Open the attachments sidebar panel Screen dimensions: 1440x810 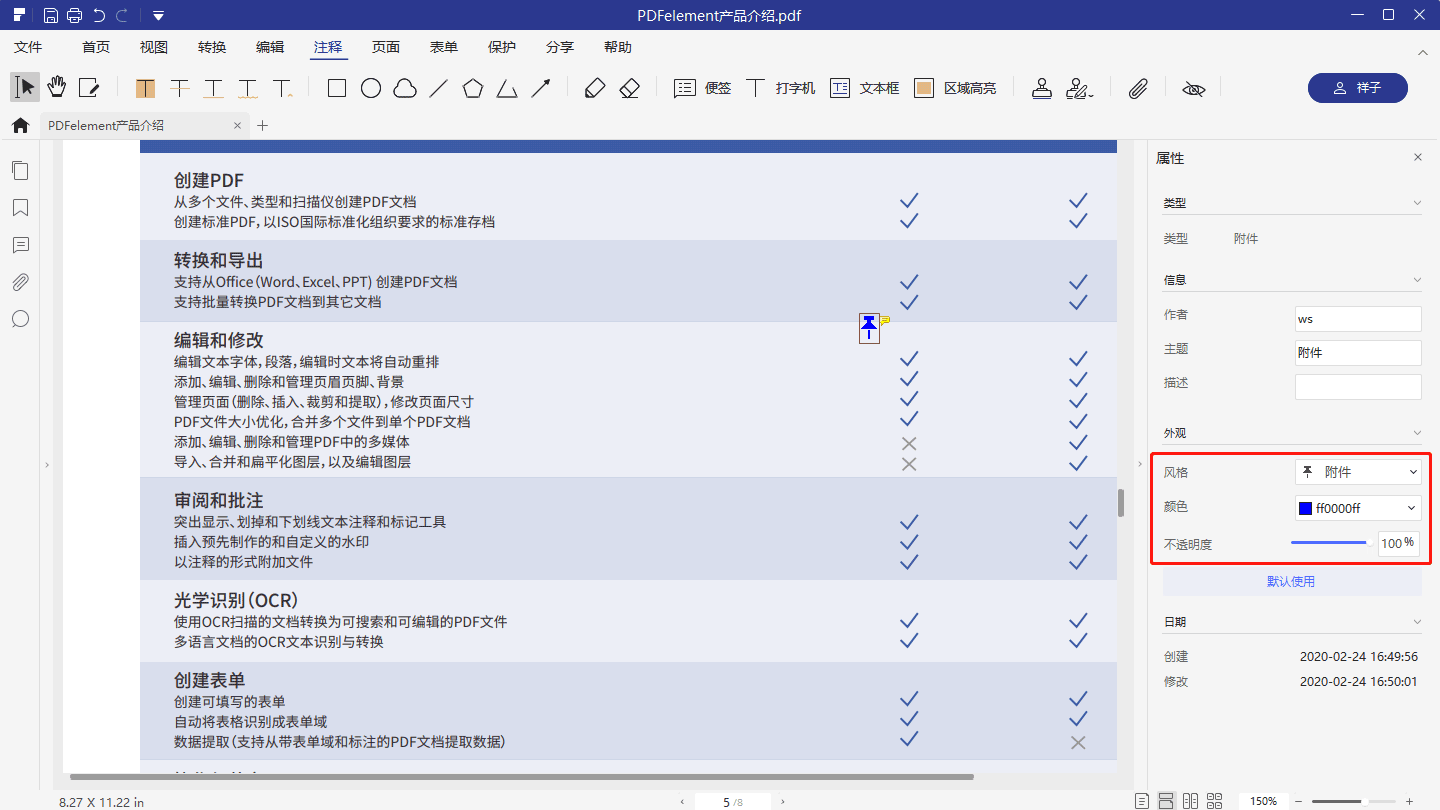(20, 282)
